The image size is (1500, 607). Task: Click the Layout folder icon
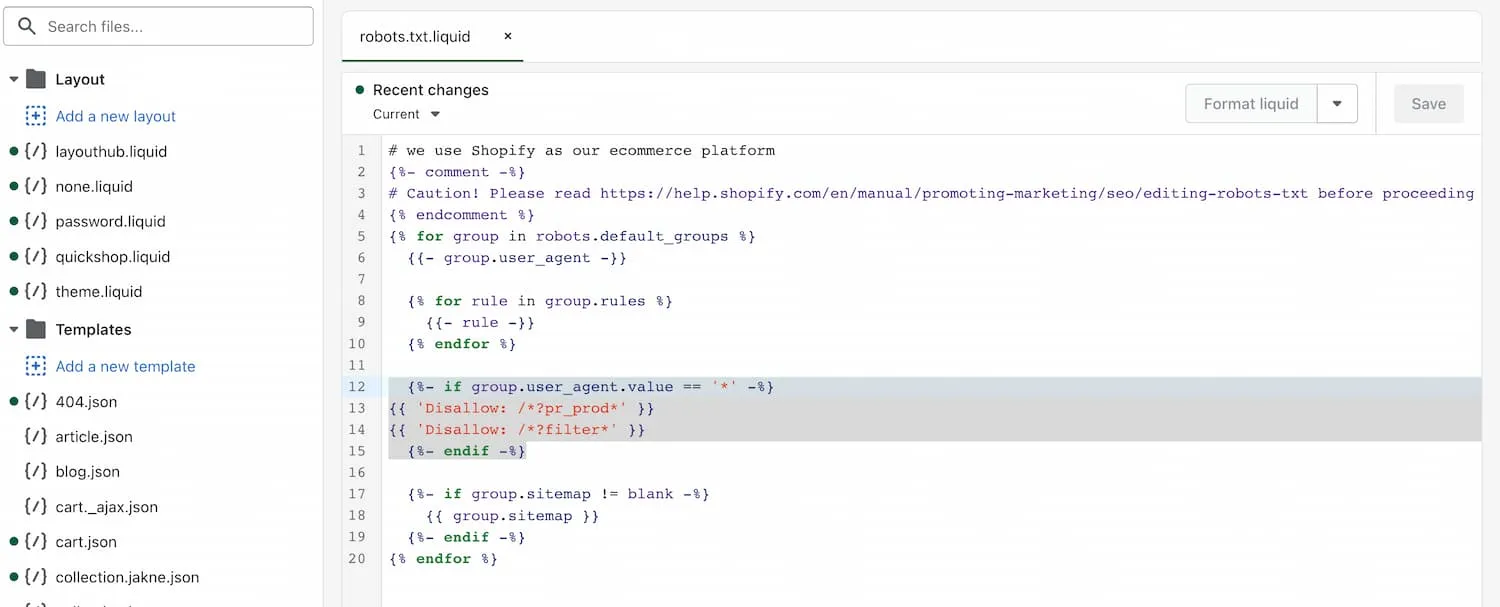coord(36,79)
